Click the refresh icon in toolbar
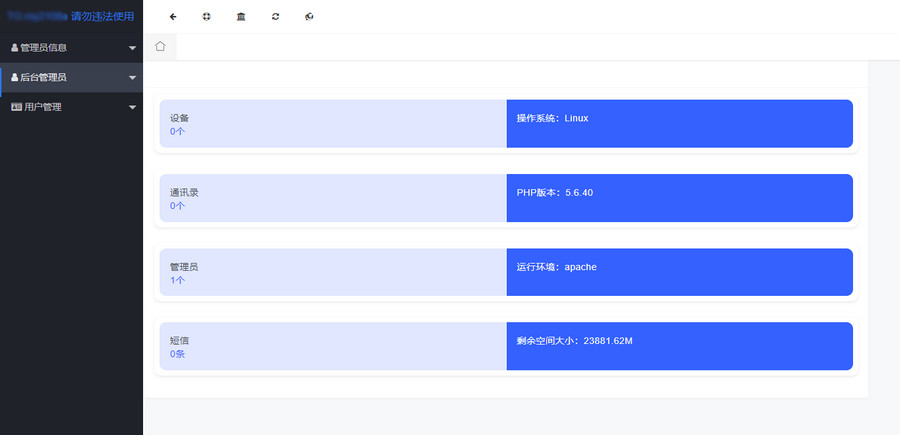The image size is (900, 435). coord(275,17)
